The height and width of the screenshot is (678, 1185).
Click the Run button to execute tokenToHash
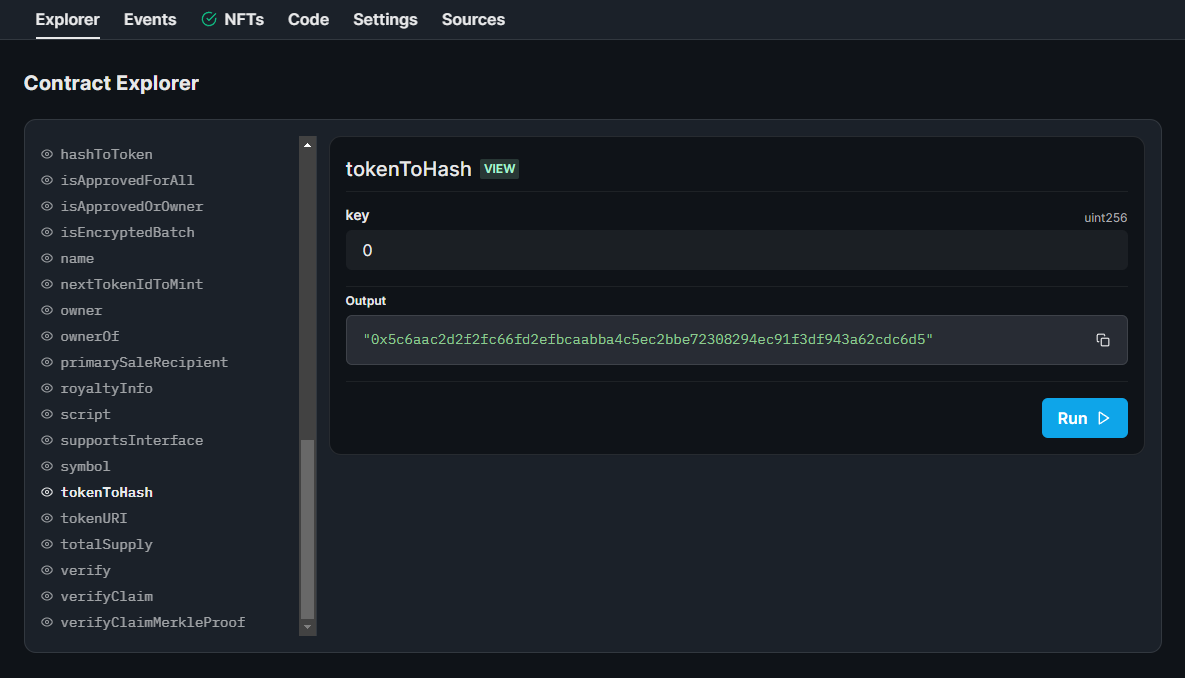[x=1084, y=418]
